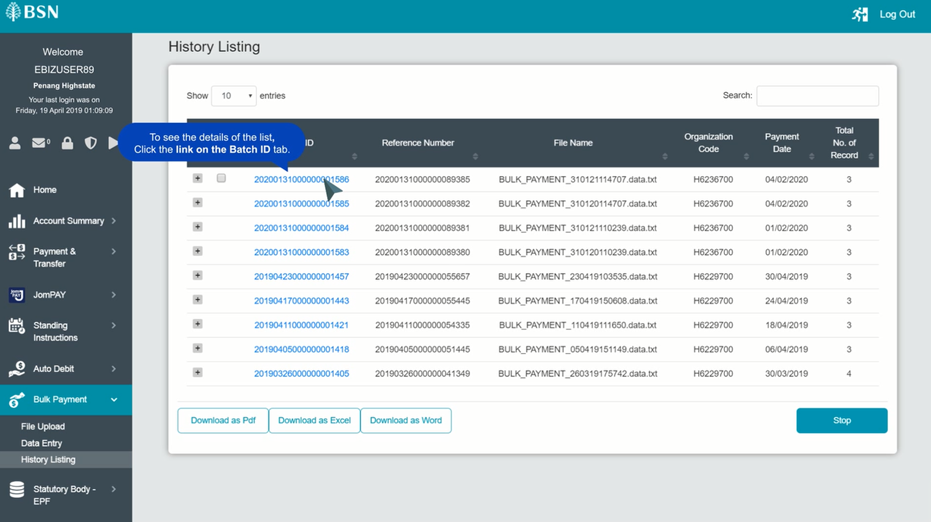931x522 pixels.
Task: Open batch ID link 20190423000000001457
Action: pos(302,277)
